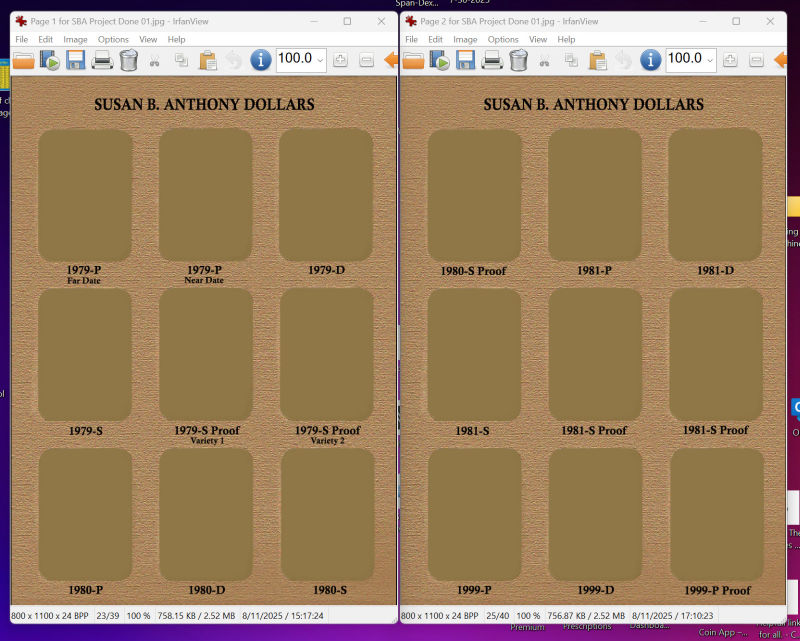Screen dimensions: 800x641
Task: Start slideshow icon in Page 1 window
Action: click(49, 60)
